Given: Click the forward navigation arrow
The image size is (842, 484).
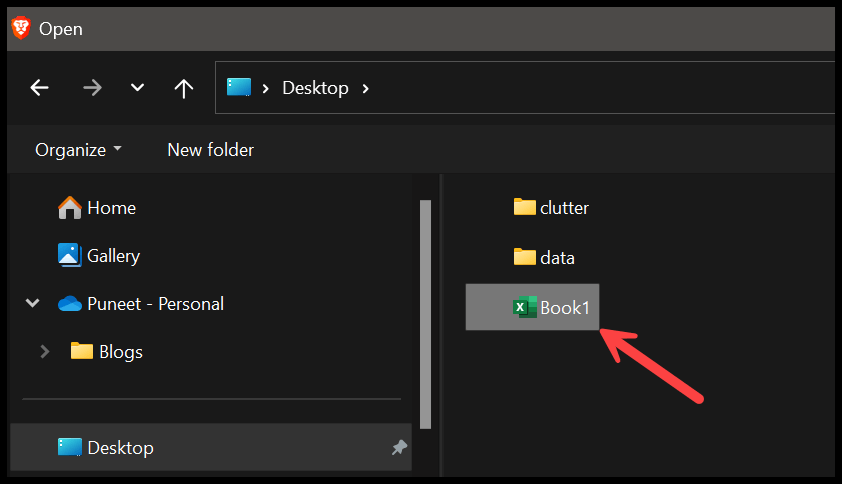Looking at the screenshot, I should 92,88.
